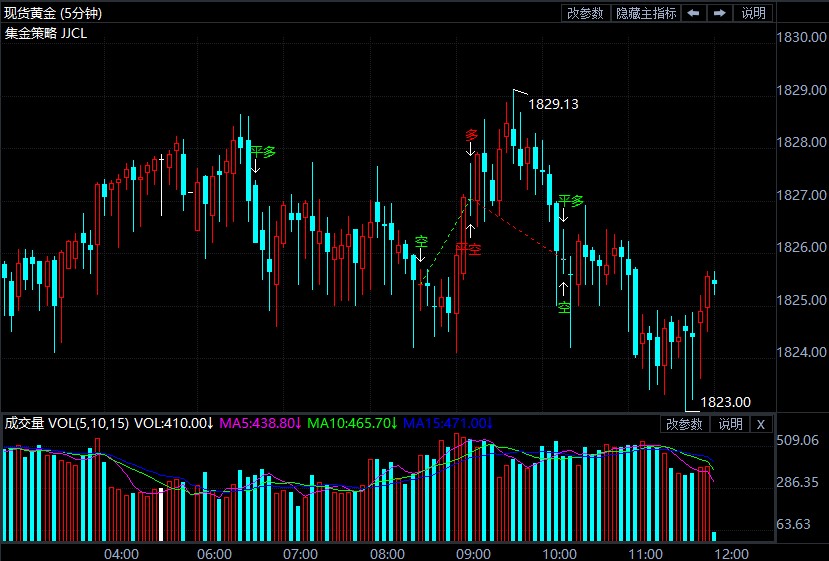Viewport: 829px width, 561px height.
Task: Click the green 空 signal marker near 08:20
Action: pyautogui.click(x=421, y=241)
